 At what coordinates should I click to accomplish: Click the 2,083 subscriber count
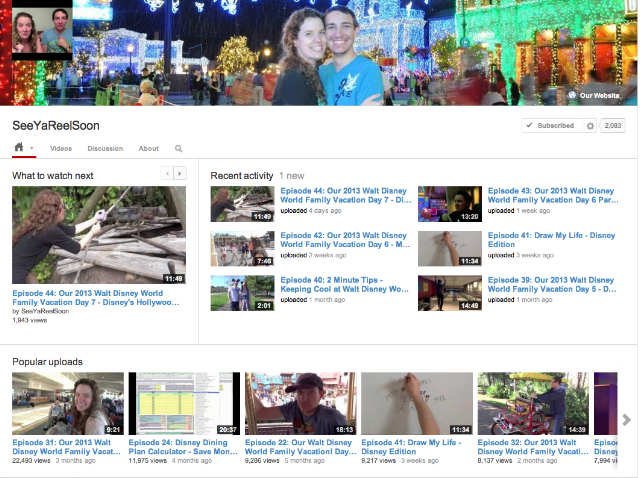[x=613, y=126]
